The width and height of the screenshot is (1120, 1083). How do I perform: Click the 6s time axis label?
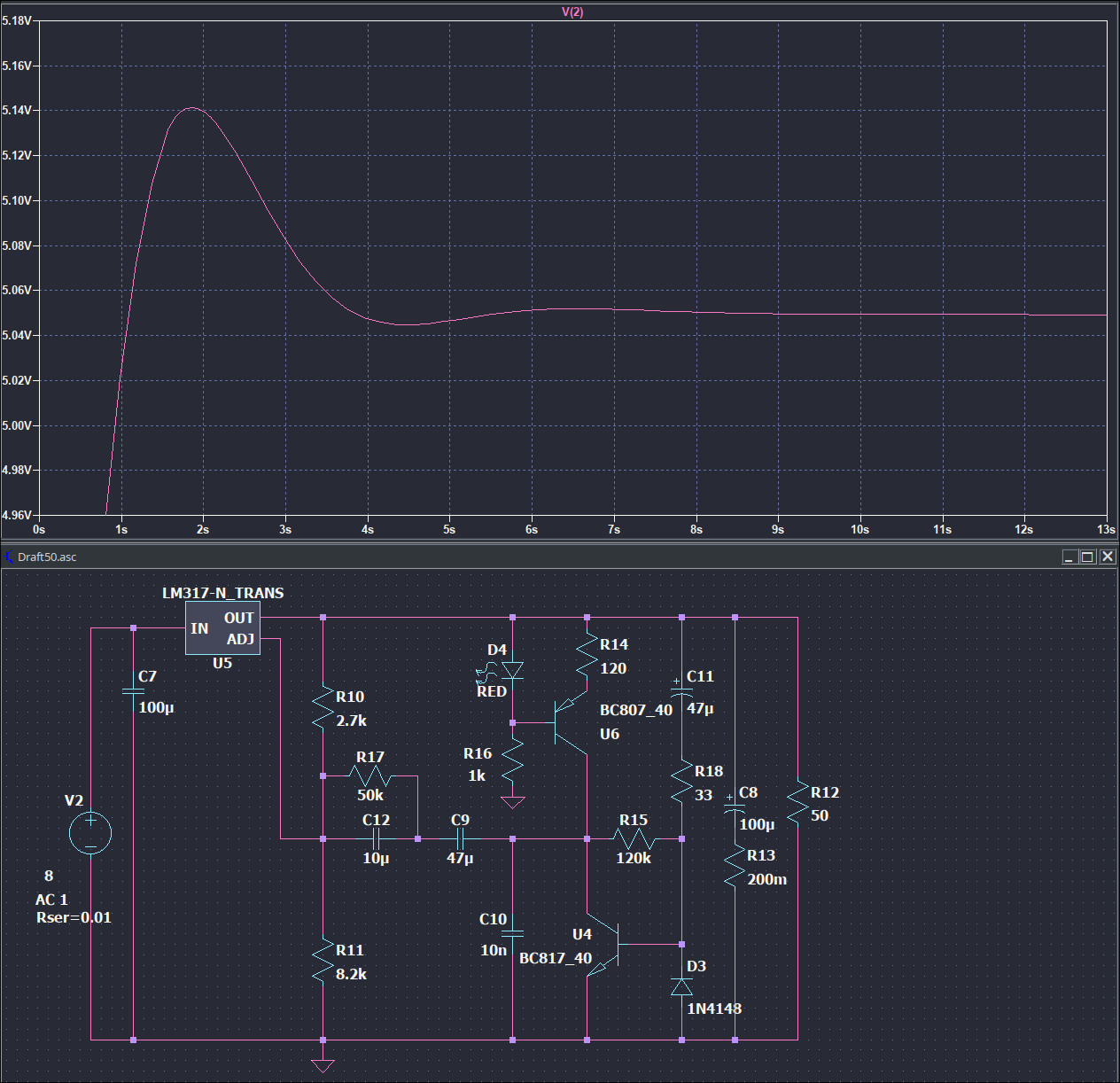click(532, 529)
